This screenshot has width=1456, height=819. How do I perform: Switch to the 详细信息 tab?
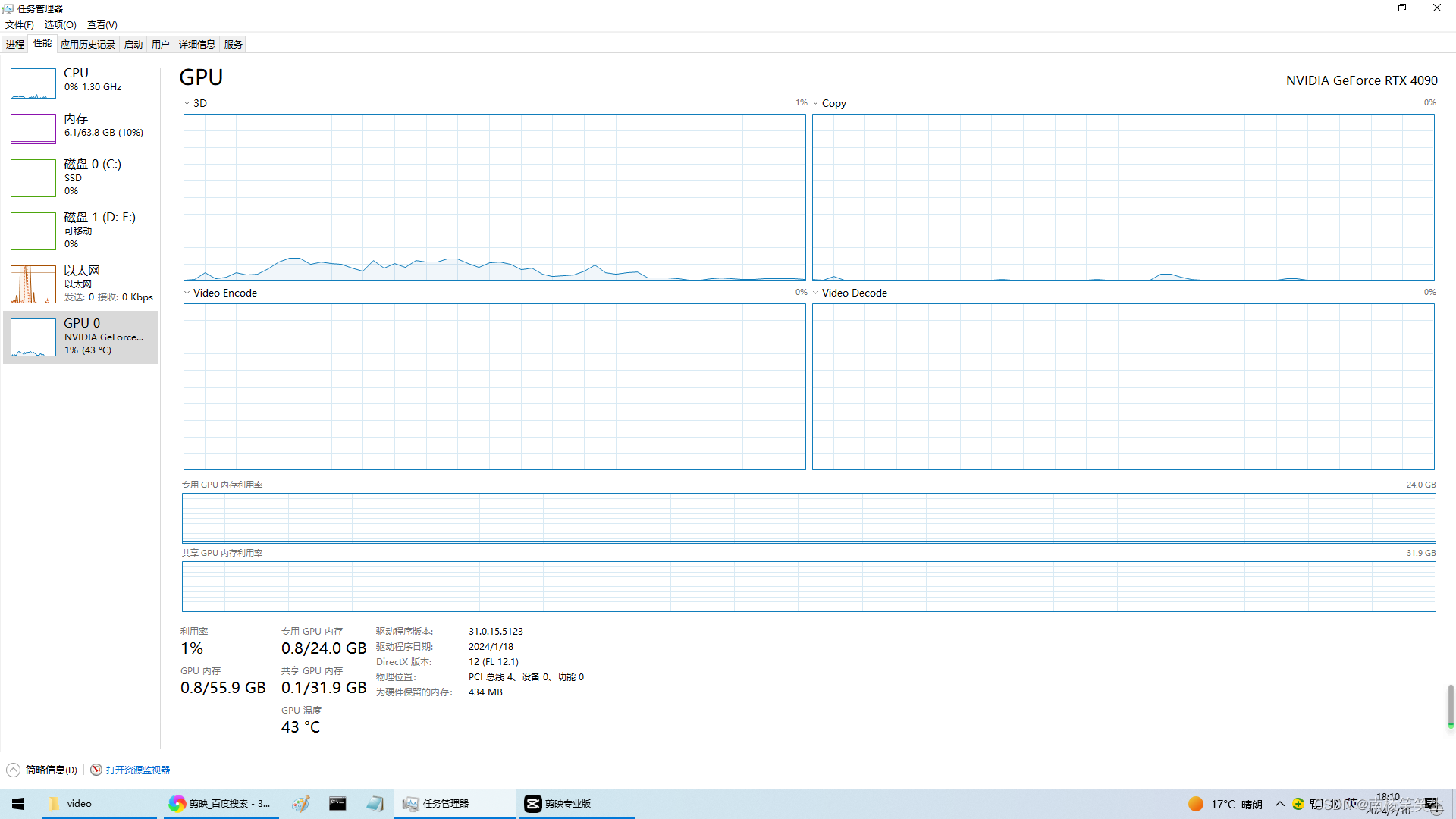pyautogui.click(x=197, y=44)
